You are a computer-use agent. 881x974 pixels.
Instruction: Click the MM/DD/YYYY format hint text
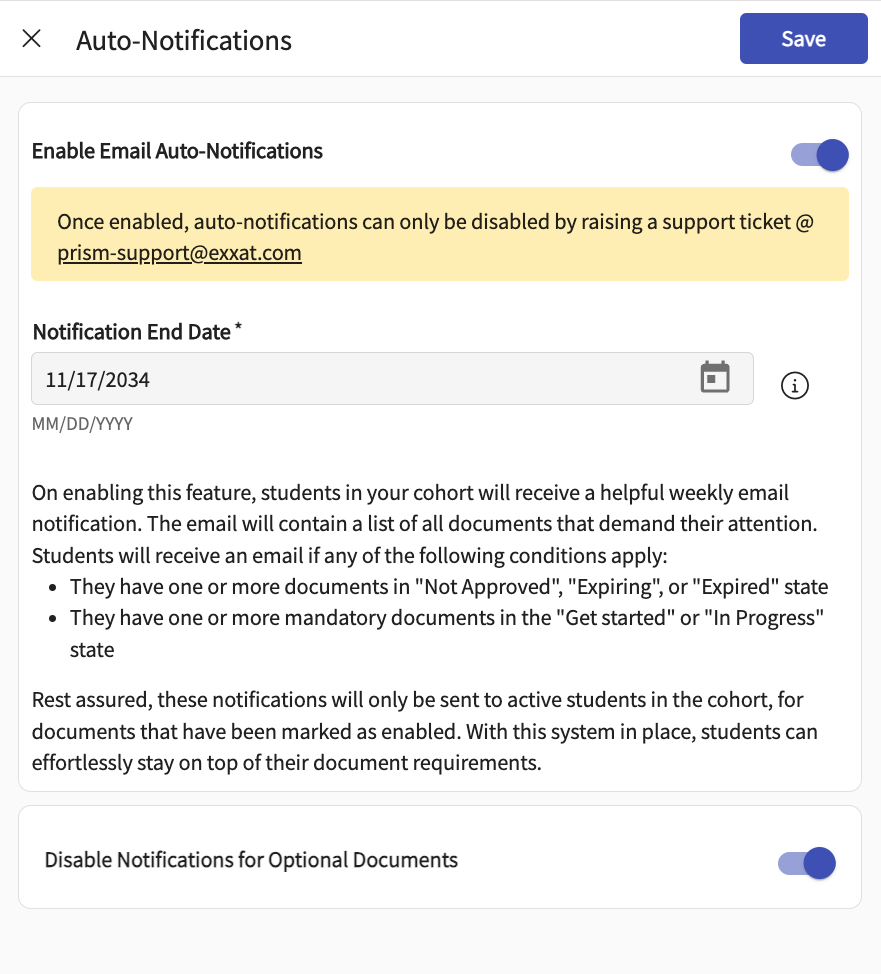[x=82, y=424]
